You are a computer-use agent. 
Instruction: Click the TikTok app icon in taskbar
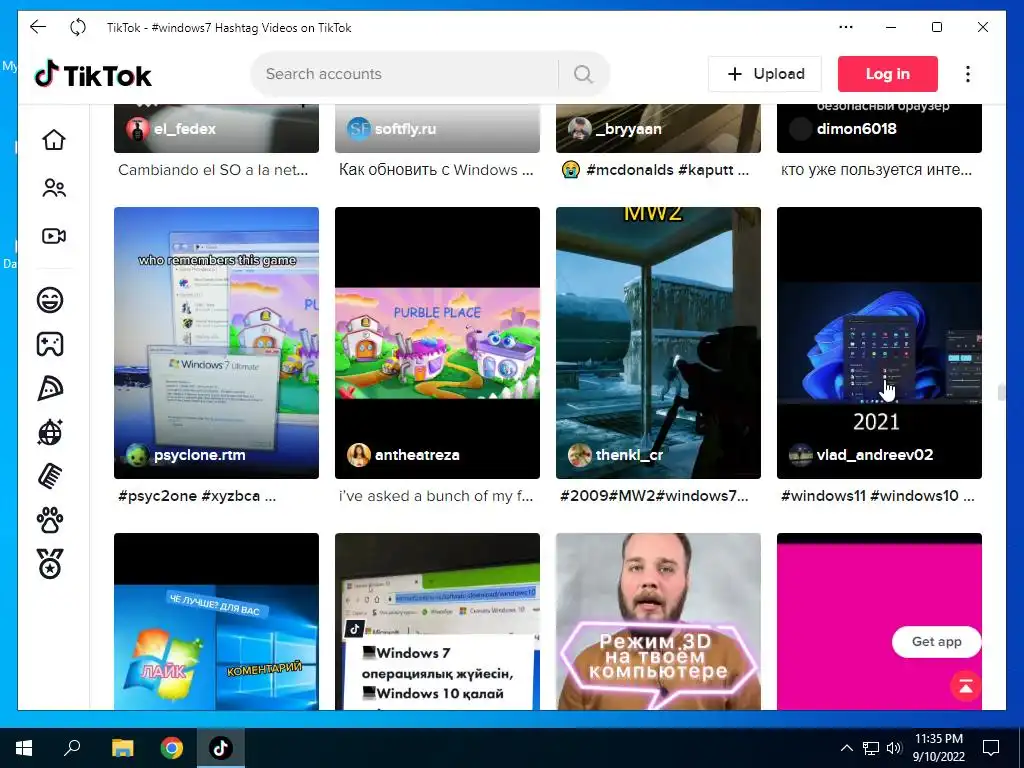(x=221, y=748)
